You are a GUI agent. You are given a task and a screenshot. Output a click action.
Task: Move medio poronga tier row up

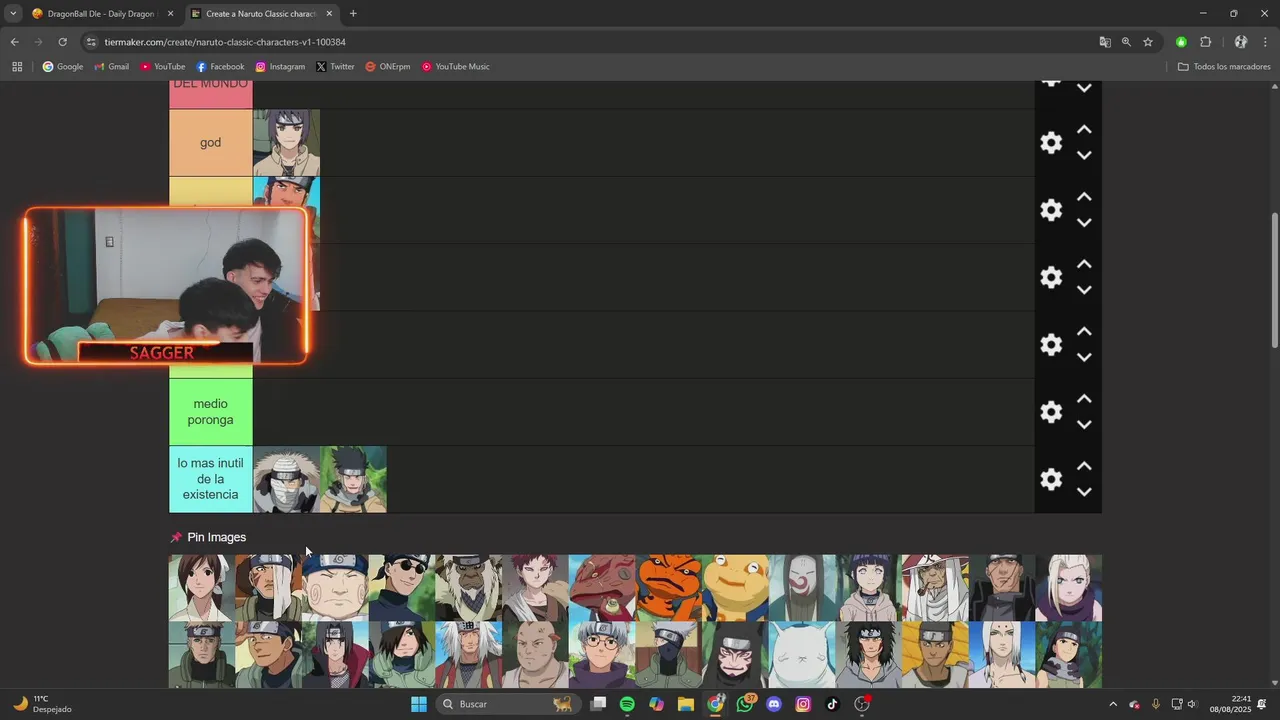(1084, 399)
